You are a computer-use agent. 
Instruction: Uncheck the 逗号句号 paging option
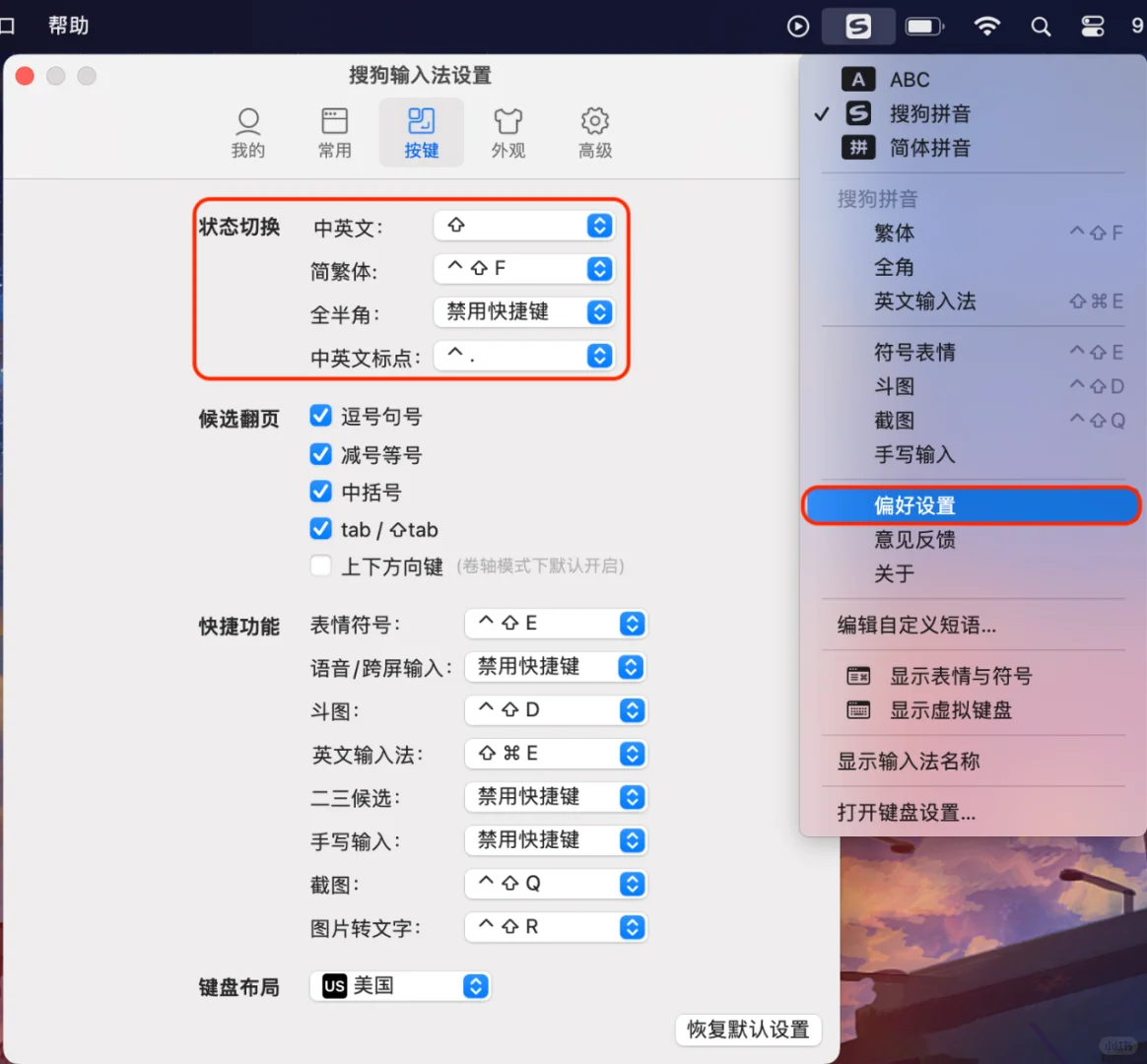(320, 416)
